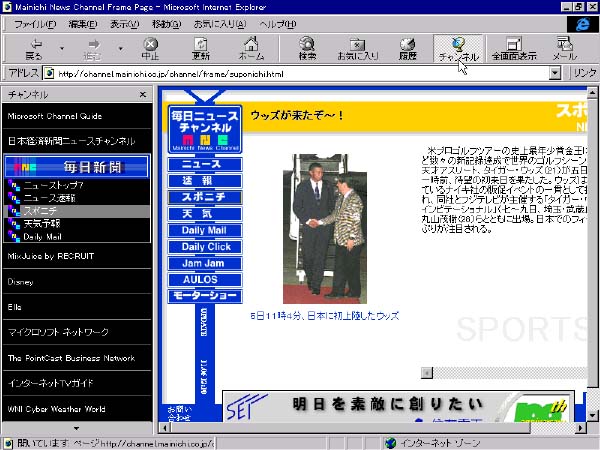Click the スポニチ page button
This screenshot has width=600, height=450.
[205, 197]
